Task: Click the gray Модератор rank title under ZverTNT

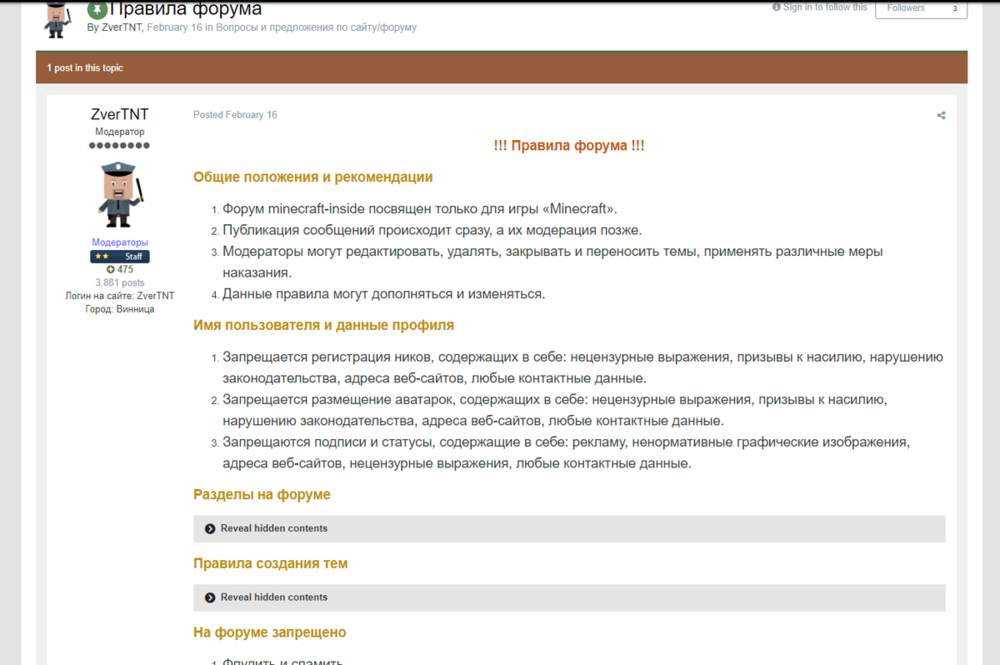Action: (120, 131)
